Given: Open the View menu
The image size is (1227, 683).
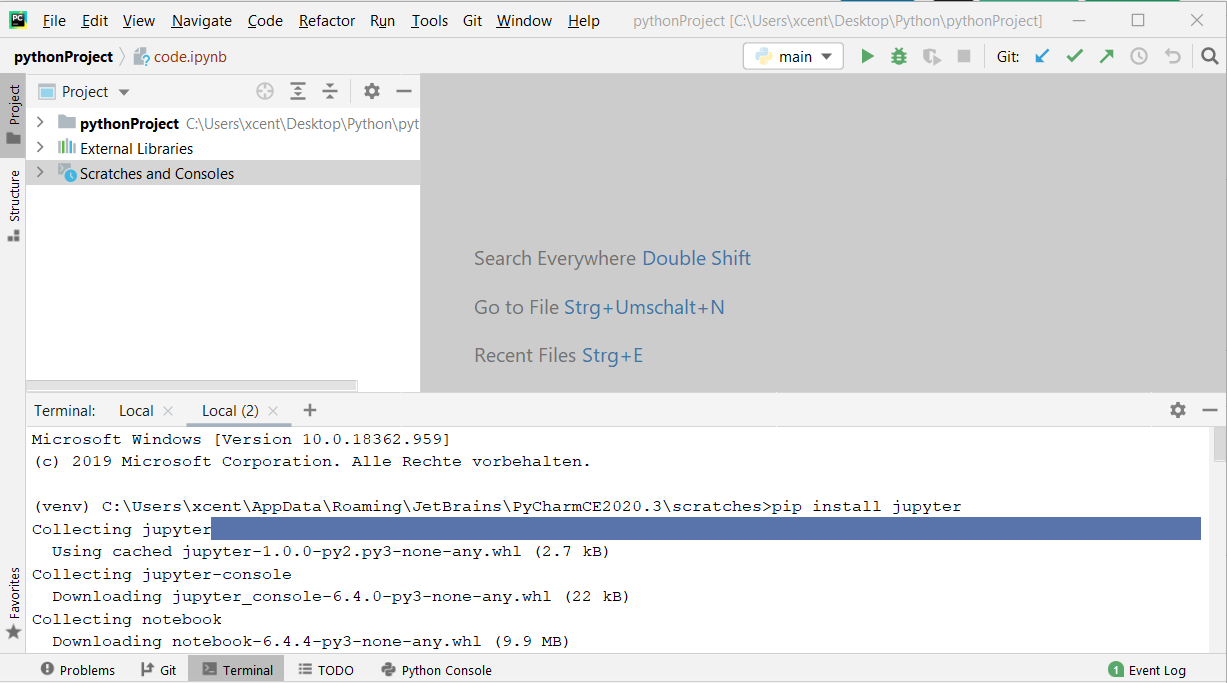Looking at the screenshot, I should click(x=139, y=21).
